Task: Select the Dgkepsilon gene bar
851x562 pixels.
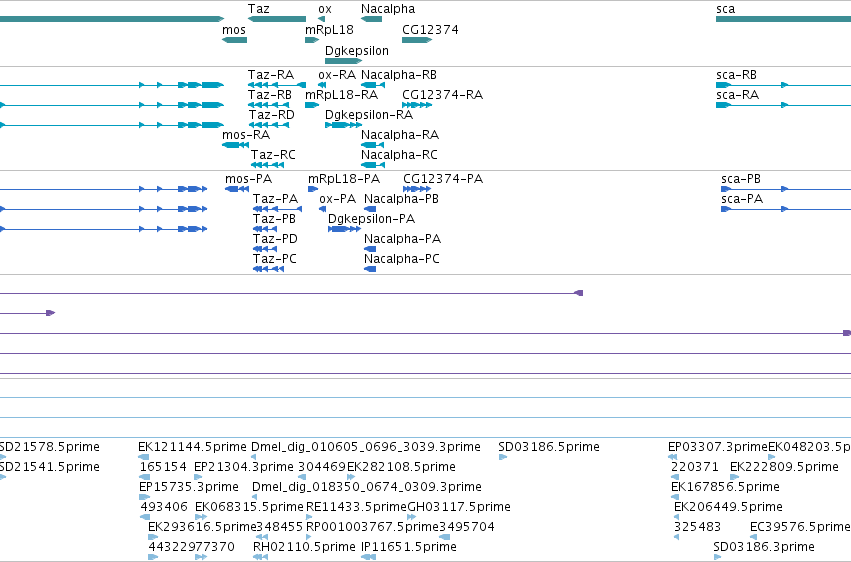Action: [344, 61]
